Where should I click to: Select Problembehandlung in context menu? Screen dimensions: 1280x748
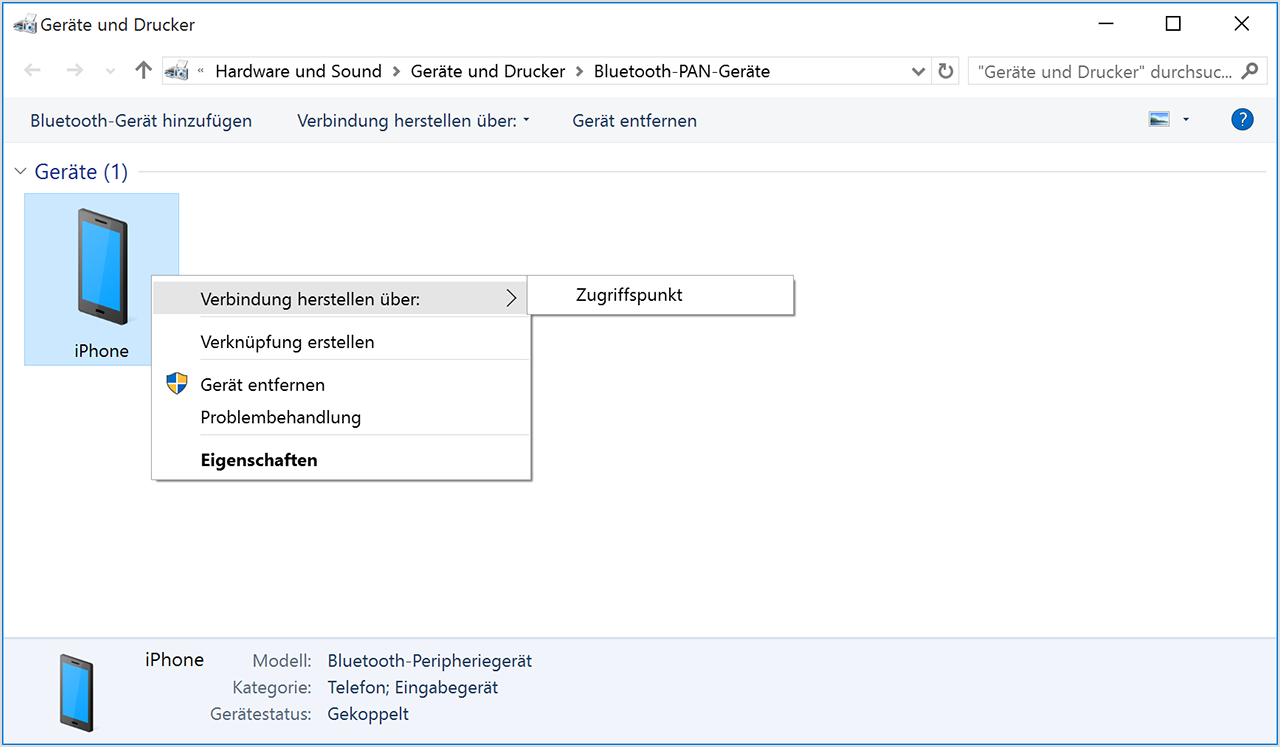340,418
